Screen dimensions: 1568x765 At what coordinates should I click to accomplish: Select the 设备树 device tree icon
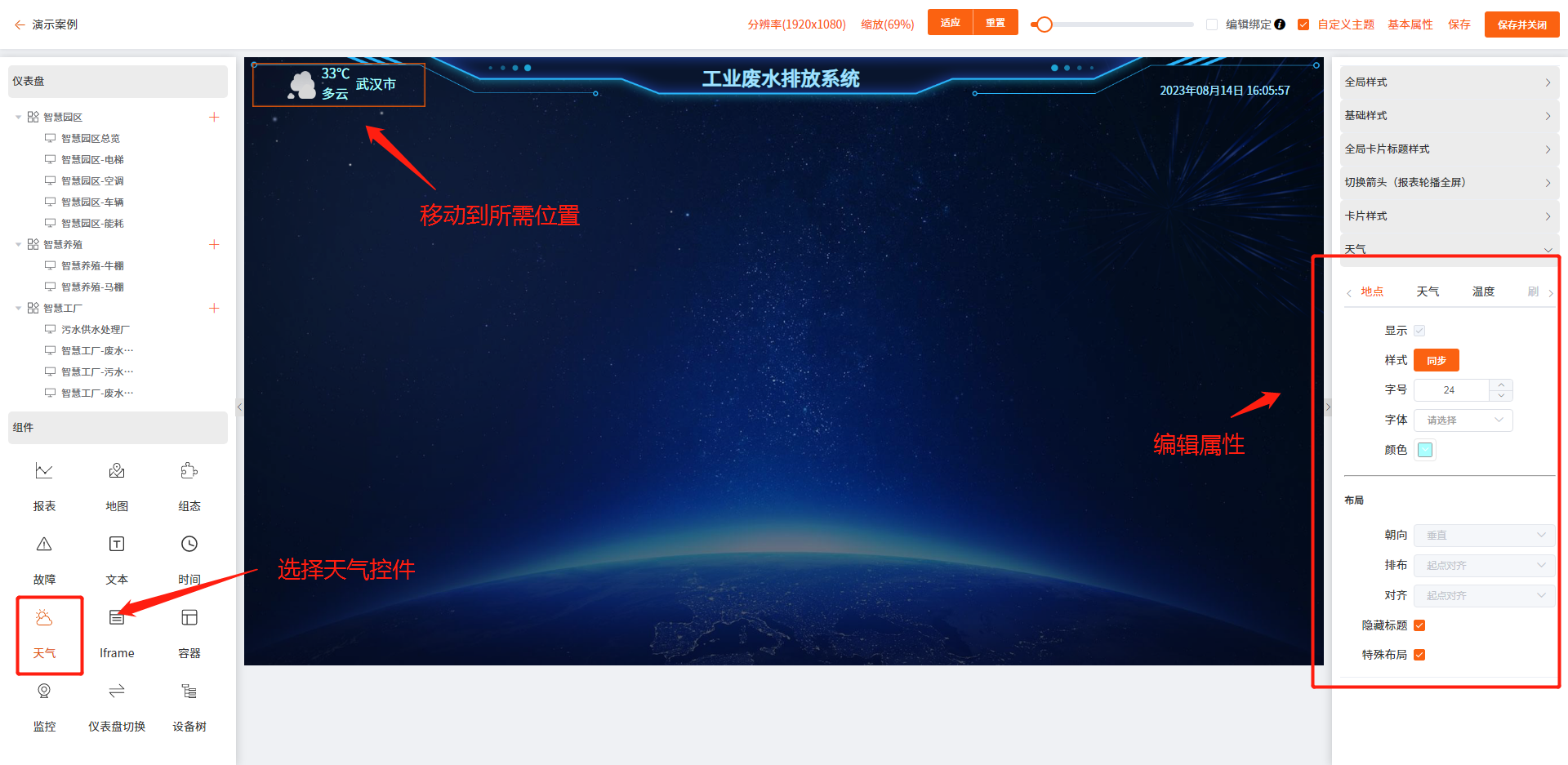click(189, 692)
